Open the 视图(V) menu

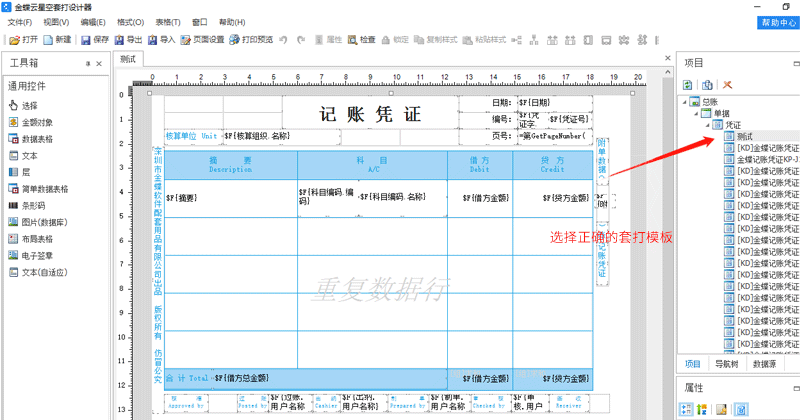coord(56,22)
